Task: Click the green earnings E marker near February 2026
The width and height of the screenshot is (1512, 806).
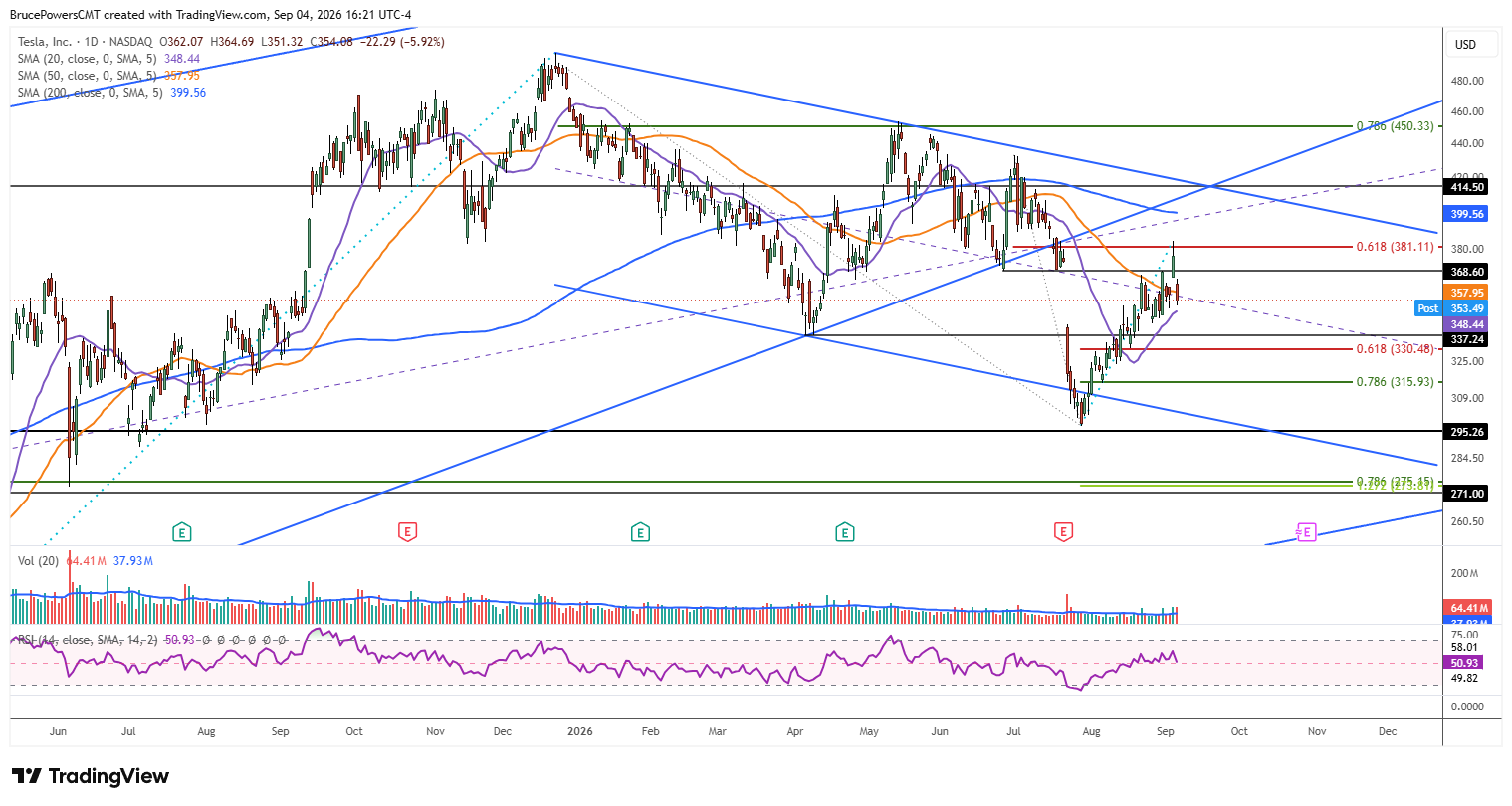Action: [x=640, y=532]
